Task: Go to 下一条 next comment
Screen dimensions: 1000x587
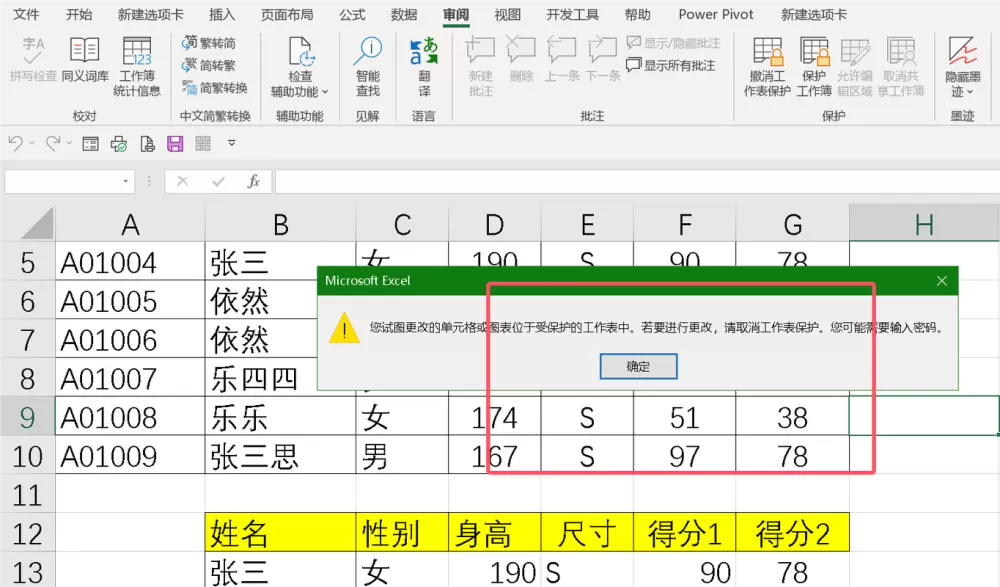Action: (x=603, y=59)
